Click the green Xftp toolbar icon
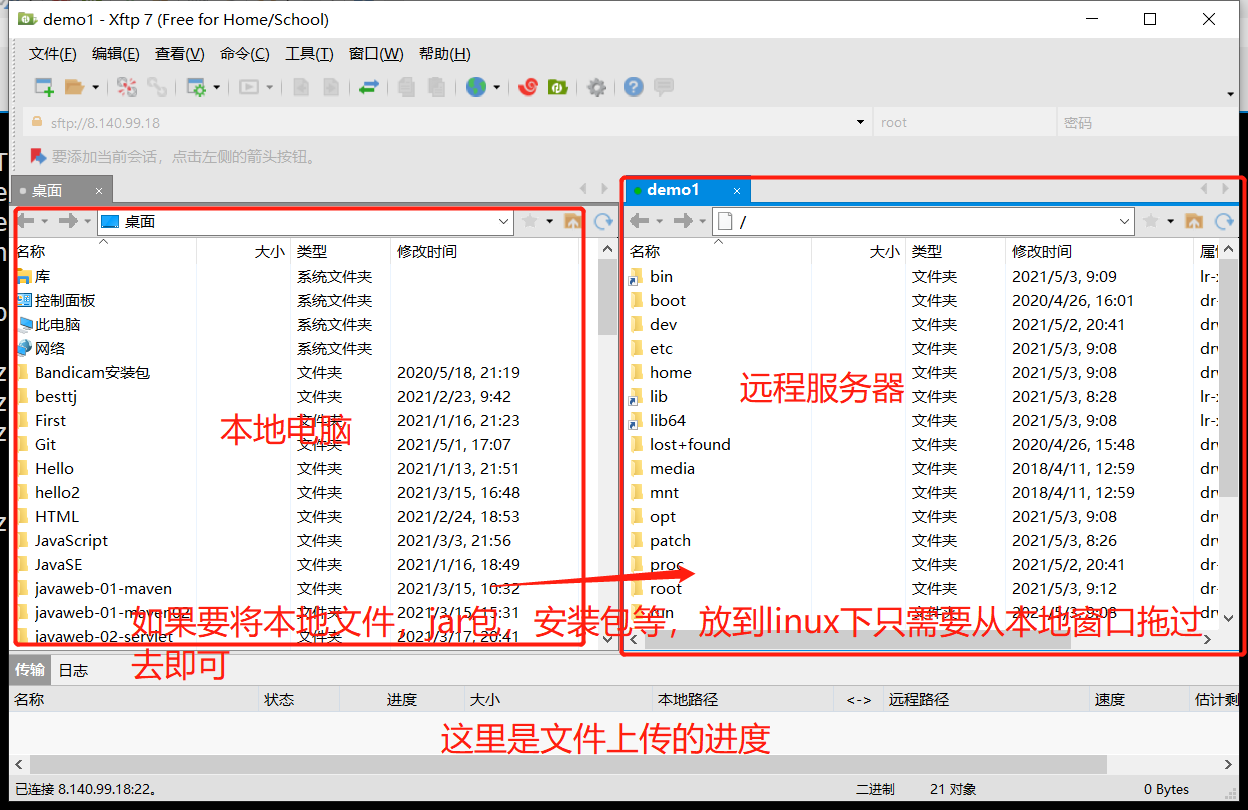The height and width of the screenshot is (810, 1248). coord(558,87)
